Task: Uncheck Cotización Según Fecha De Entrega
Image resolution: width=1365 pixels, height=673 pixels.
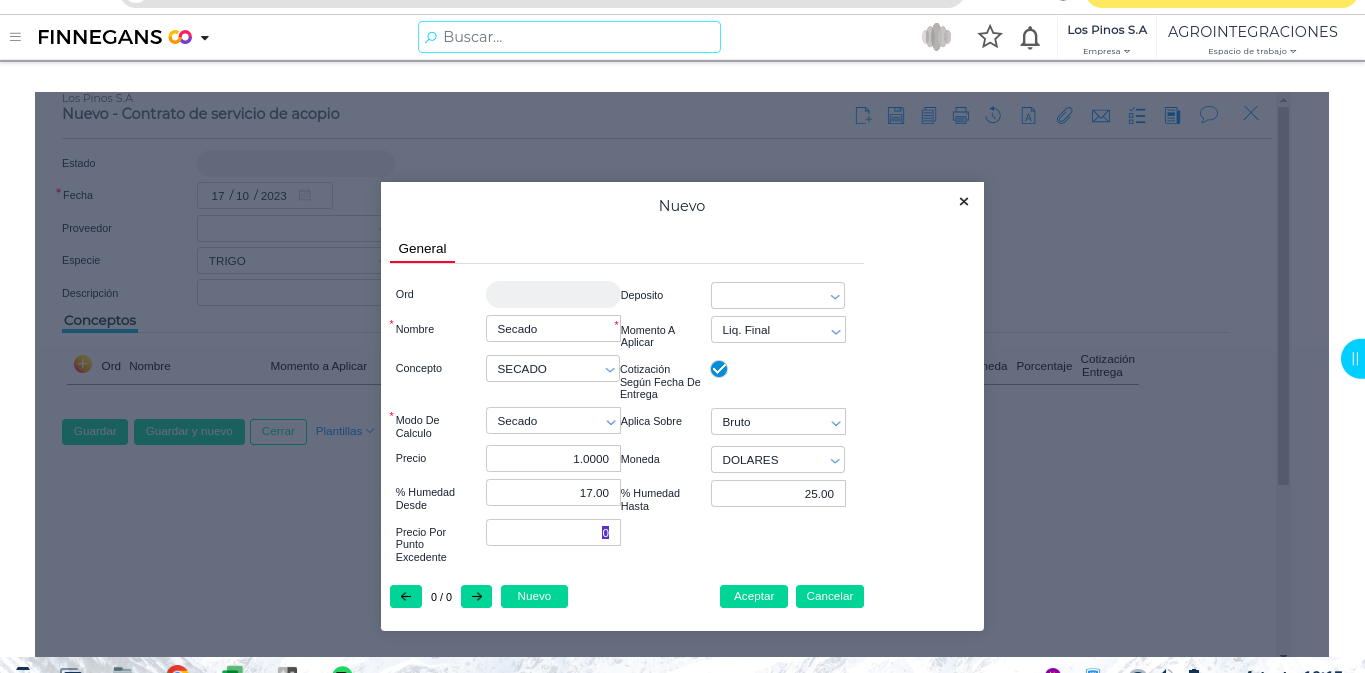Action: click(719, 369)
